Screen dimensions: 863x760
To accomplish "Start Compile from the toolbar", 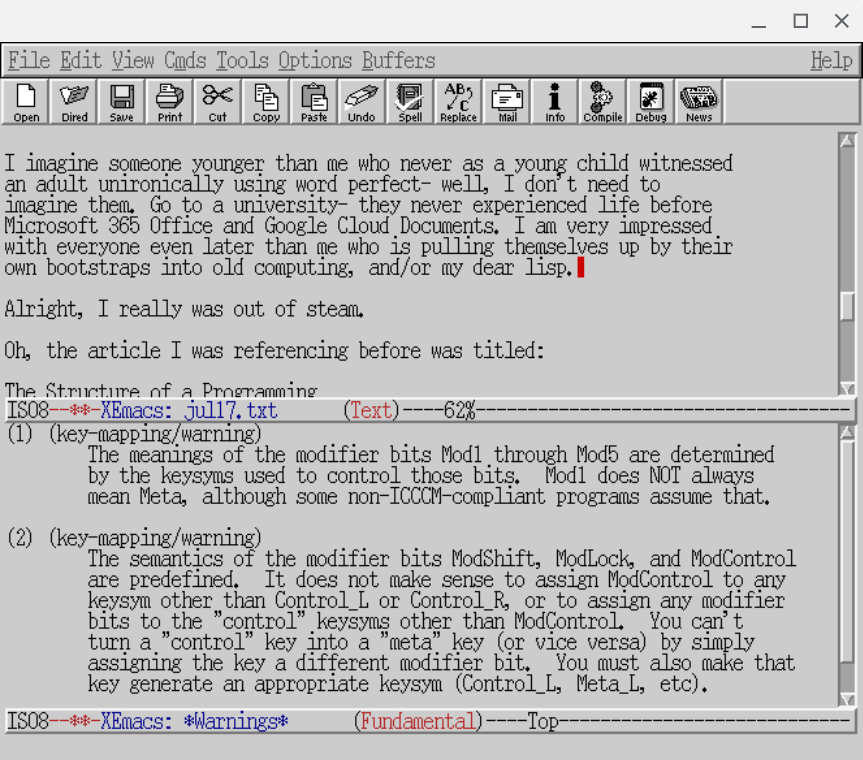I will tap(603, 102).
